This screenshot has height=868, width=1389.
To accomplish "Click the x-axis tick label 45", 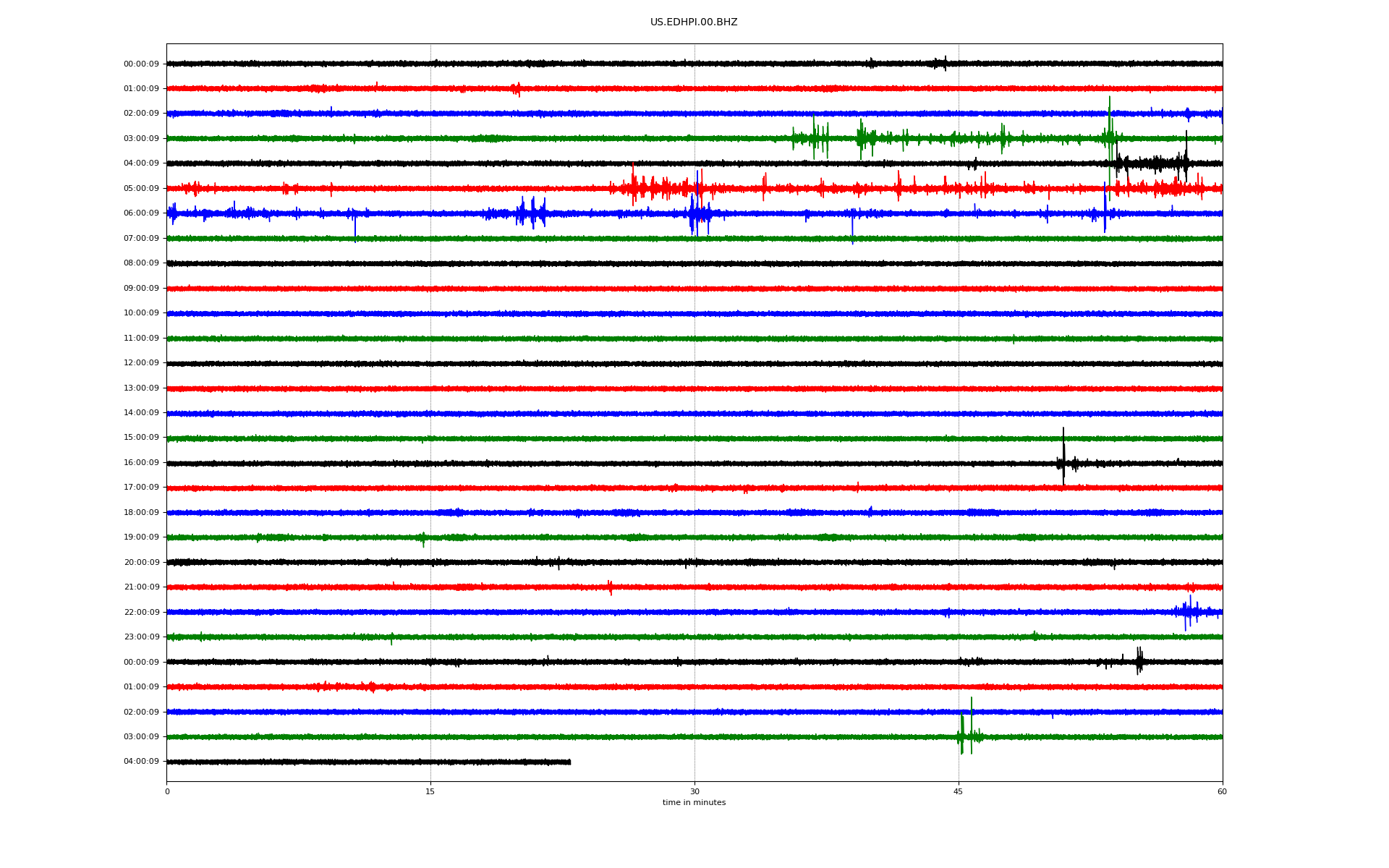I will (959, 792).
